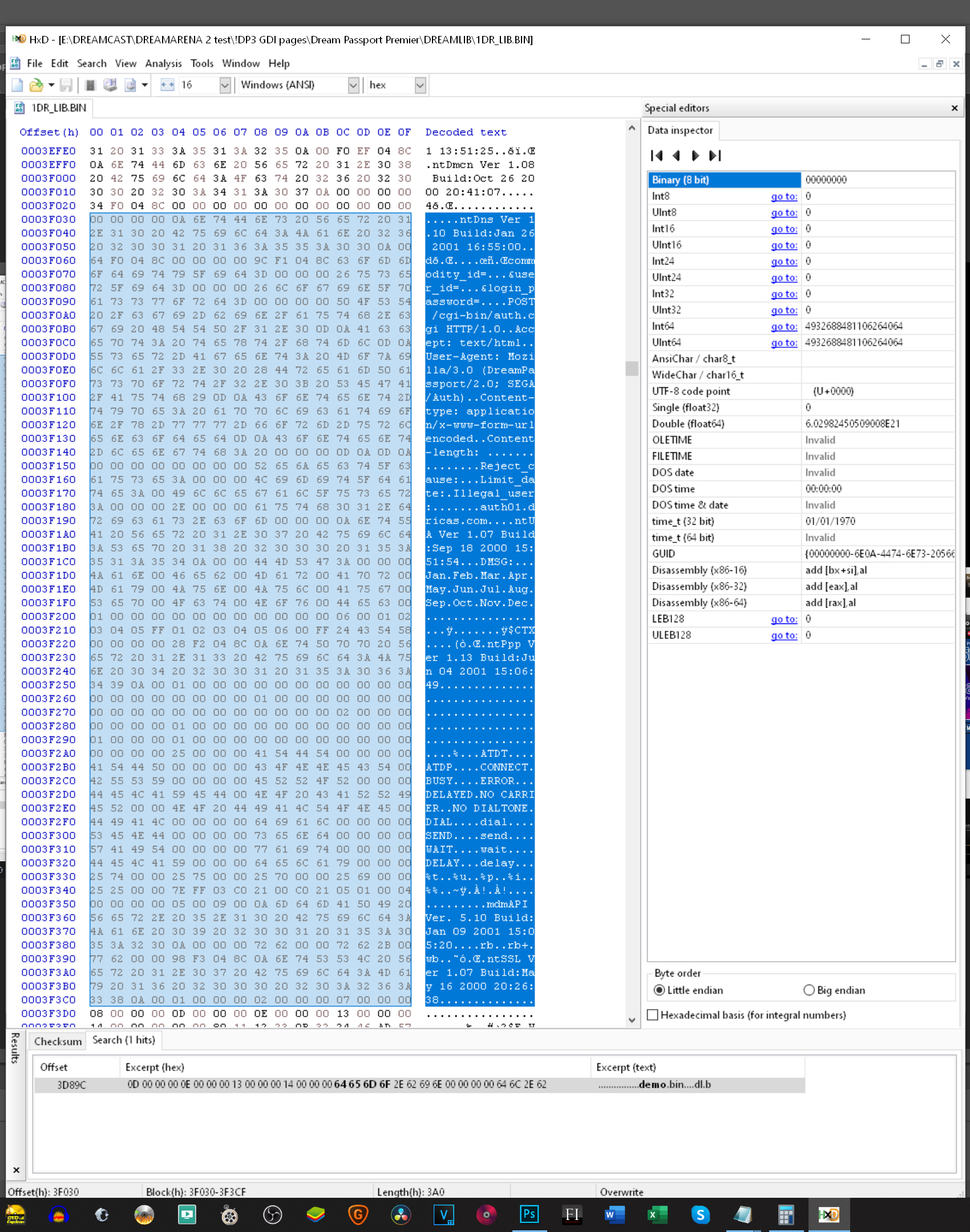
Task: Click the hex view scroll up arrow
Action: (x=632, y=128)
